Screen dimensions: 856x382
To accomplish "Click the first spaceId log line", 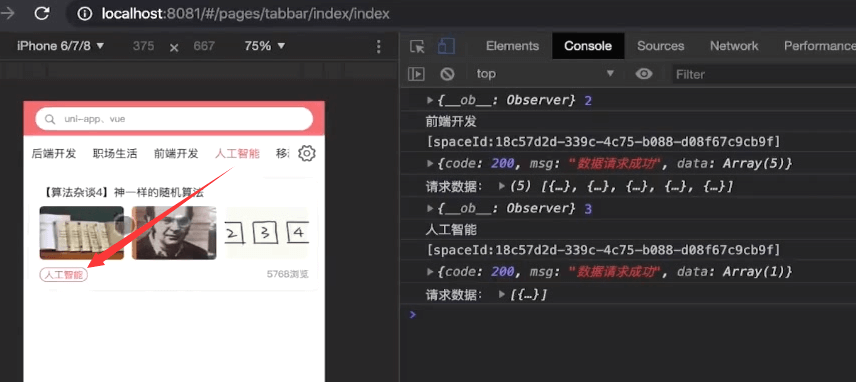I will tap(603, 142).
